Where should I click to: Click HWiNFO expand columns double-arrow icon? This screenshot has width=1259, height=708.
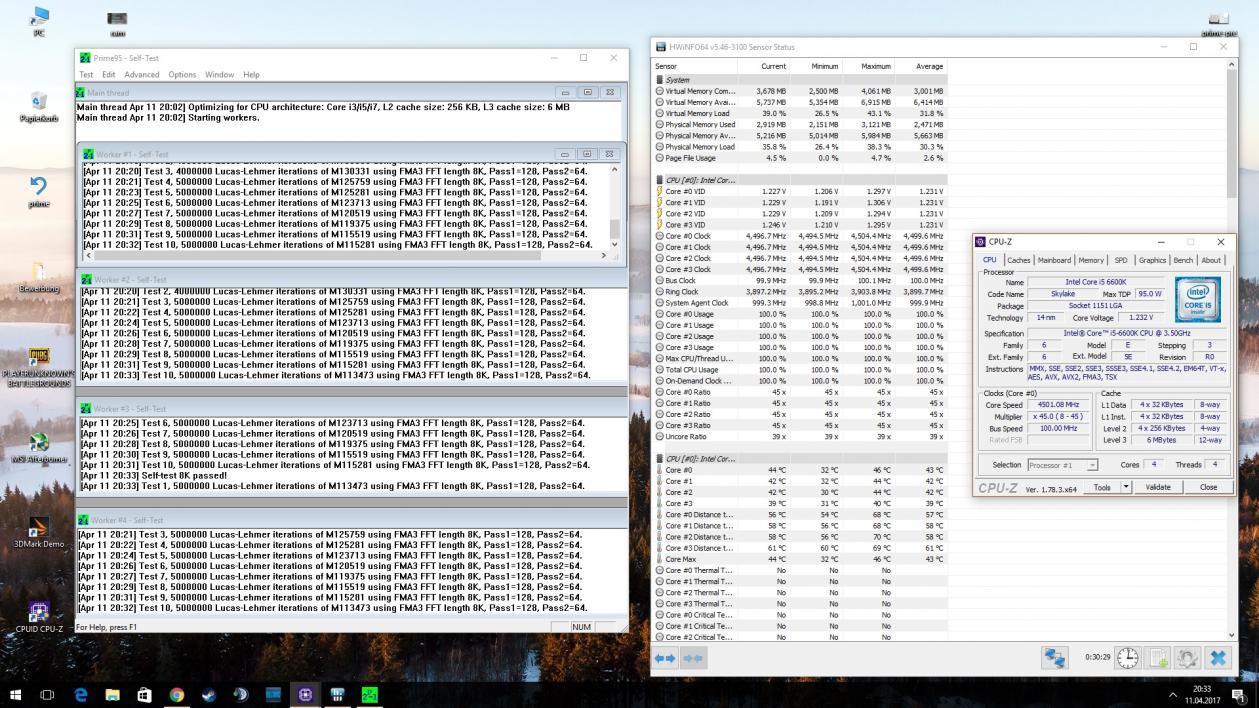665,658
